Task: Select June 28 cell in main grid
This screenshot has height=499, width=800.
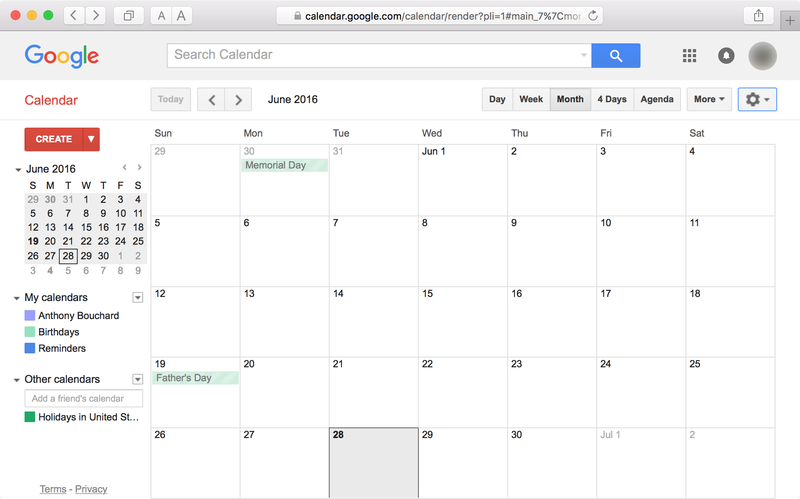Action: [x=374, y=463]
